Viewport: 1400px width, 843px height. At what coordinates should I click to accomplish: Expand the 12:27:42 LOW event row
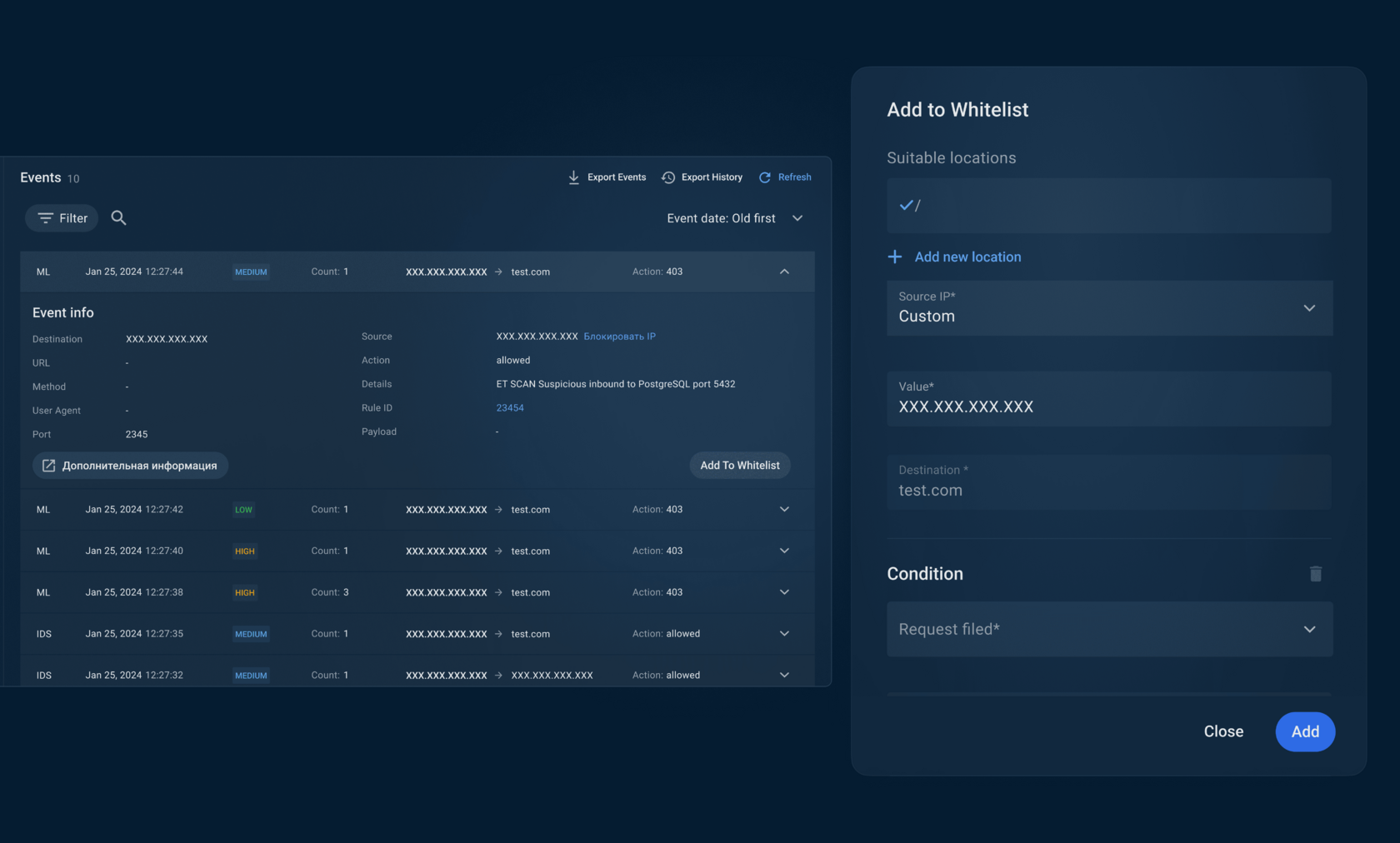[784, 509]
